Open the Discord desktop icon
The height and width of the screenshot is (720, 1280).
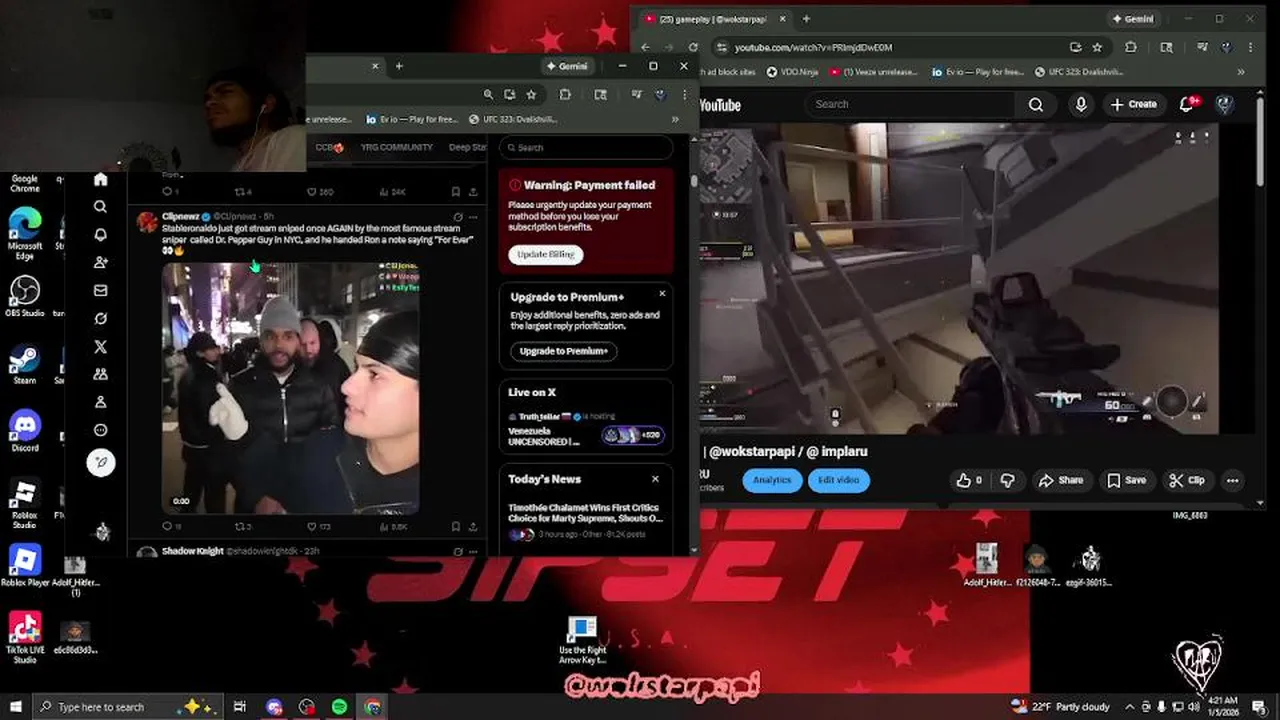[x=25, y=430]
